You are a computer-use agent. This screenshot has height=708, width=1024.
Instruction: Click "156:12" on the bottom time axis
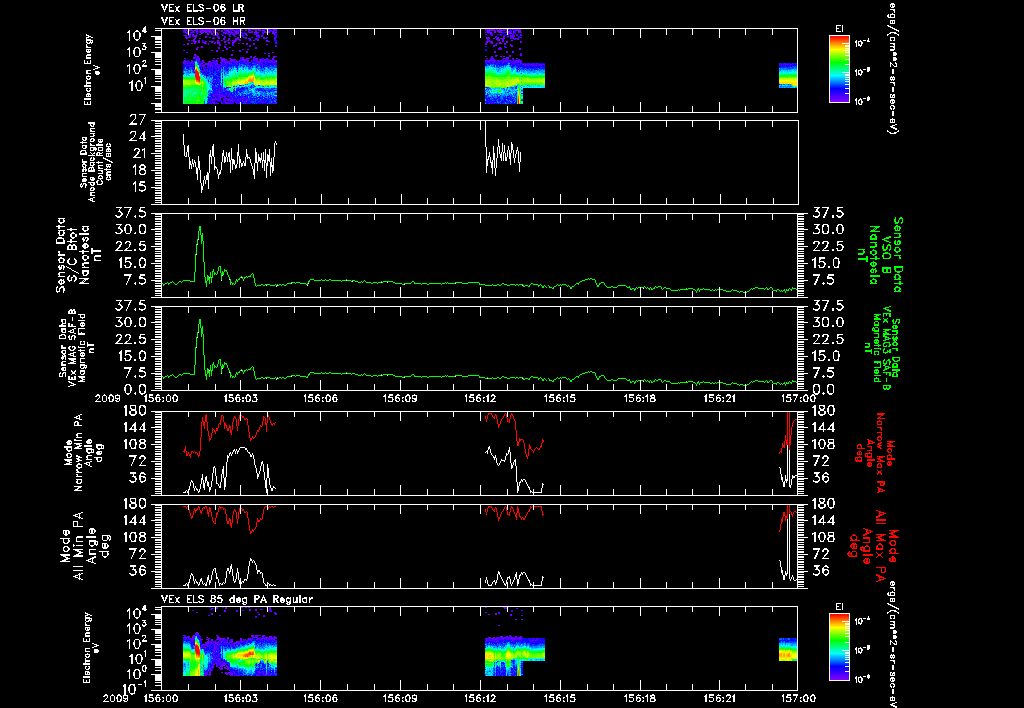(x=480, y=698)
